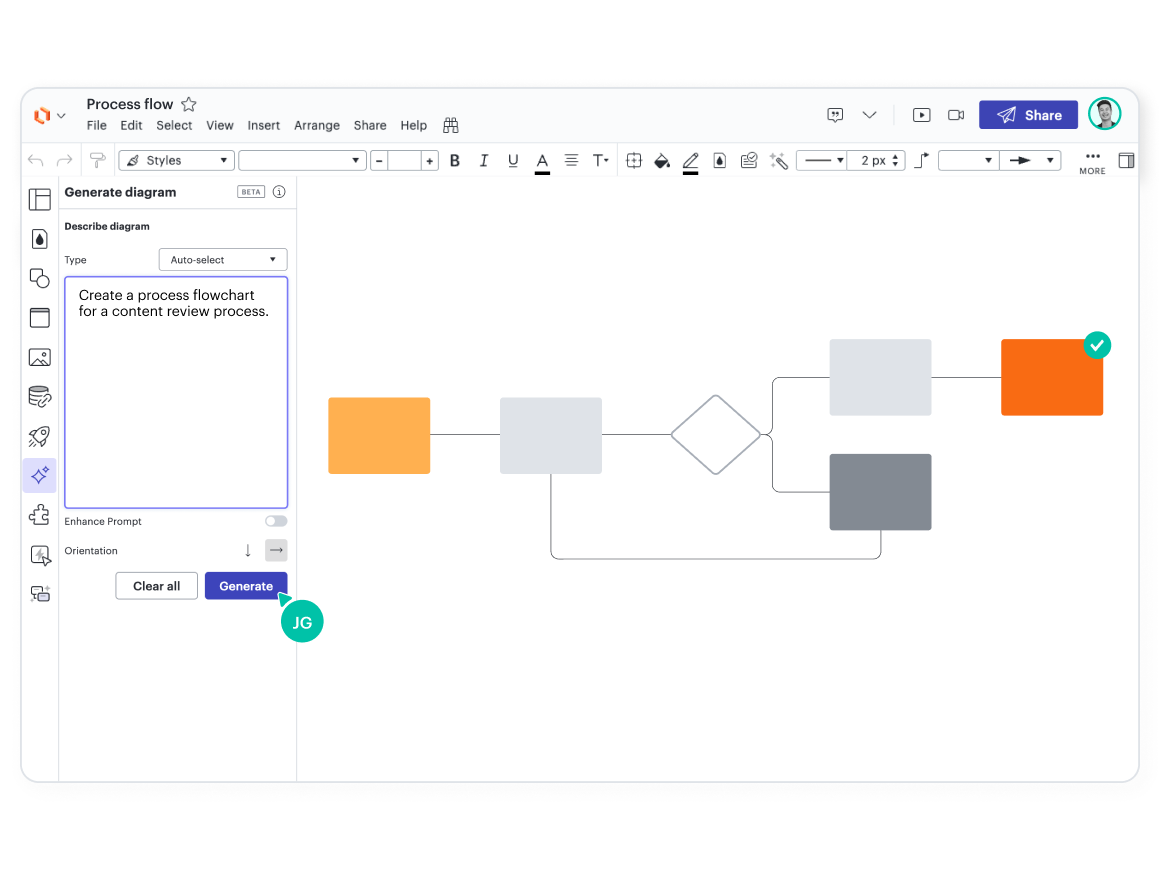
Task: Open the Arrange menu
Action: click(x=317, y=125)
